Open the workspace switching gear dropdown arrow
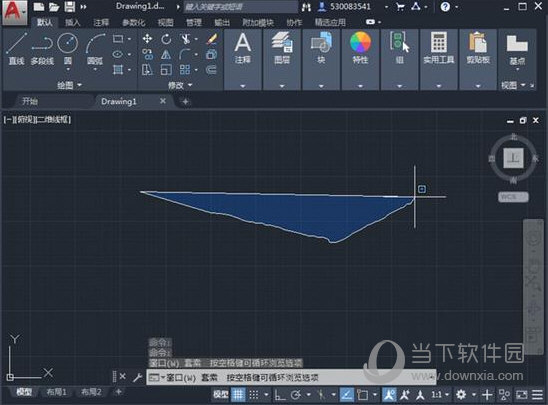Screen dimensions: 548x405 (474, 395)
